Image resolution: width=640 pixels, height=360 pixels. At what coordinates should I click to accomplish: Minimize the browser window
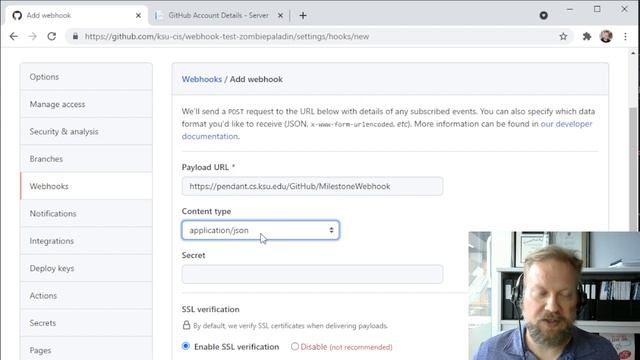[x=570, y=9]
